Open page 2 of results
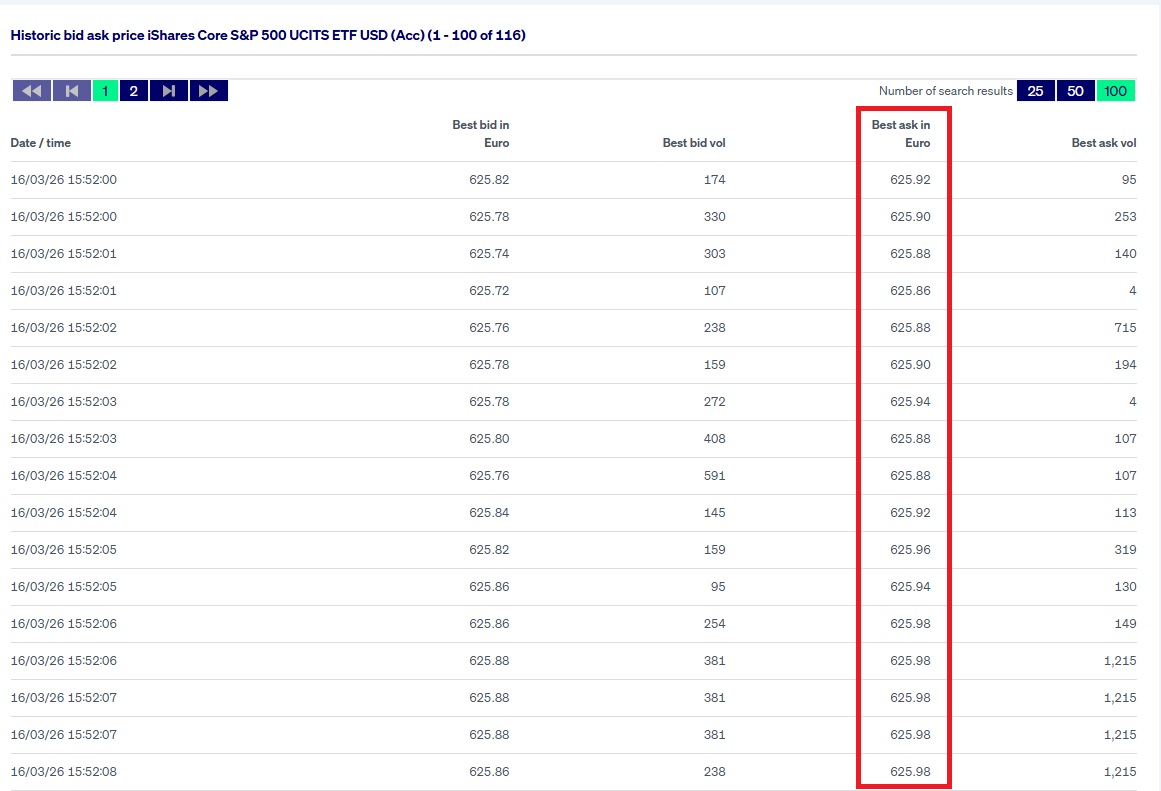The image size is (1161, 791). click(133, 90)
